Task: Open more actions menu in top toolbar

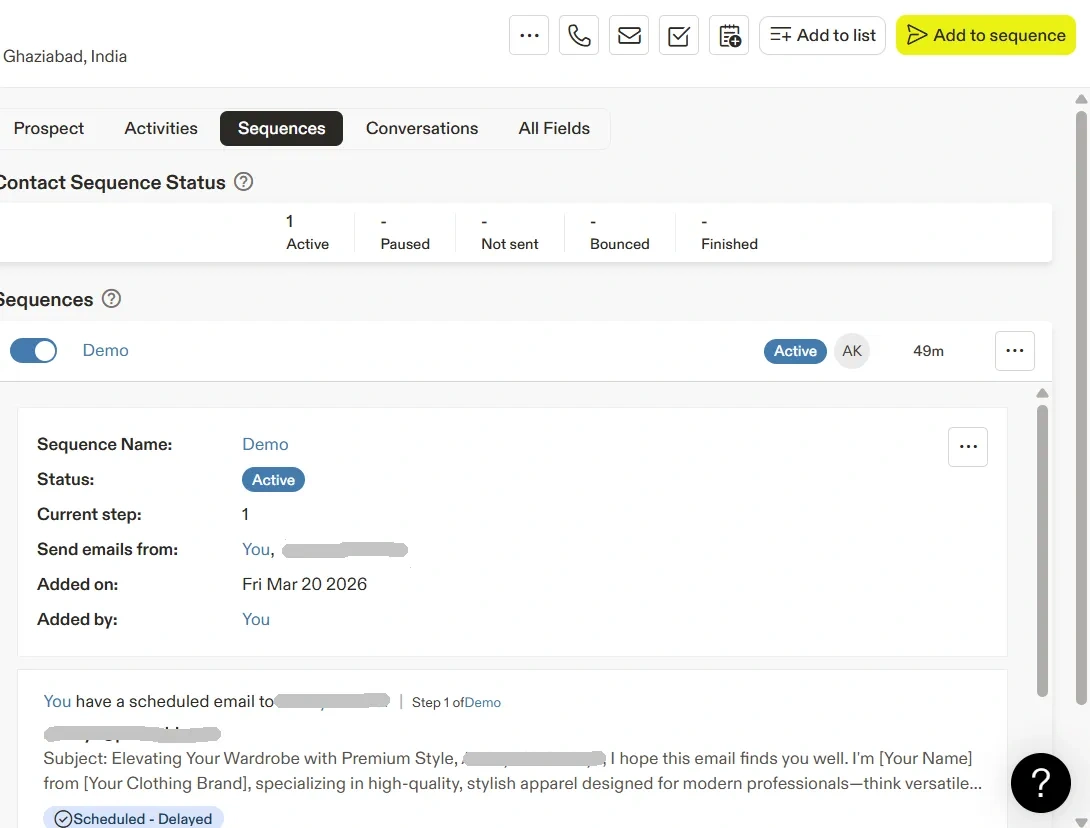Action: coord(529,35)
